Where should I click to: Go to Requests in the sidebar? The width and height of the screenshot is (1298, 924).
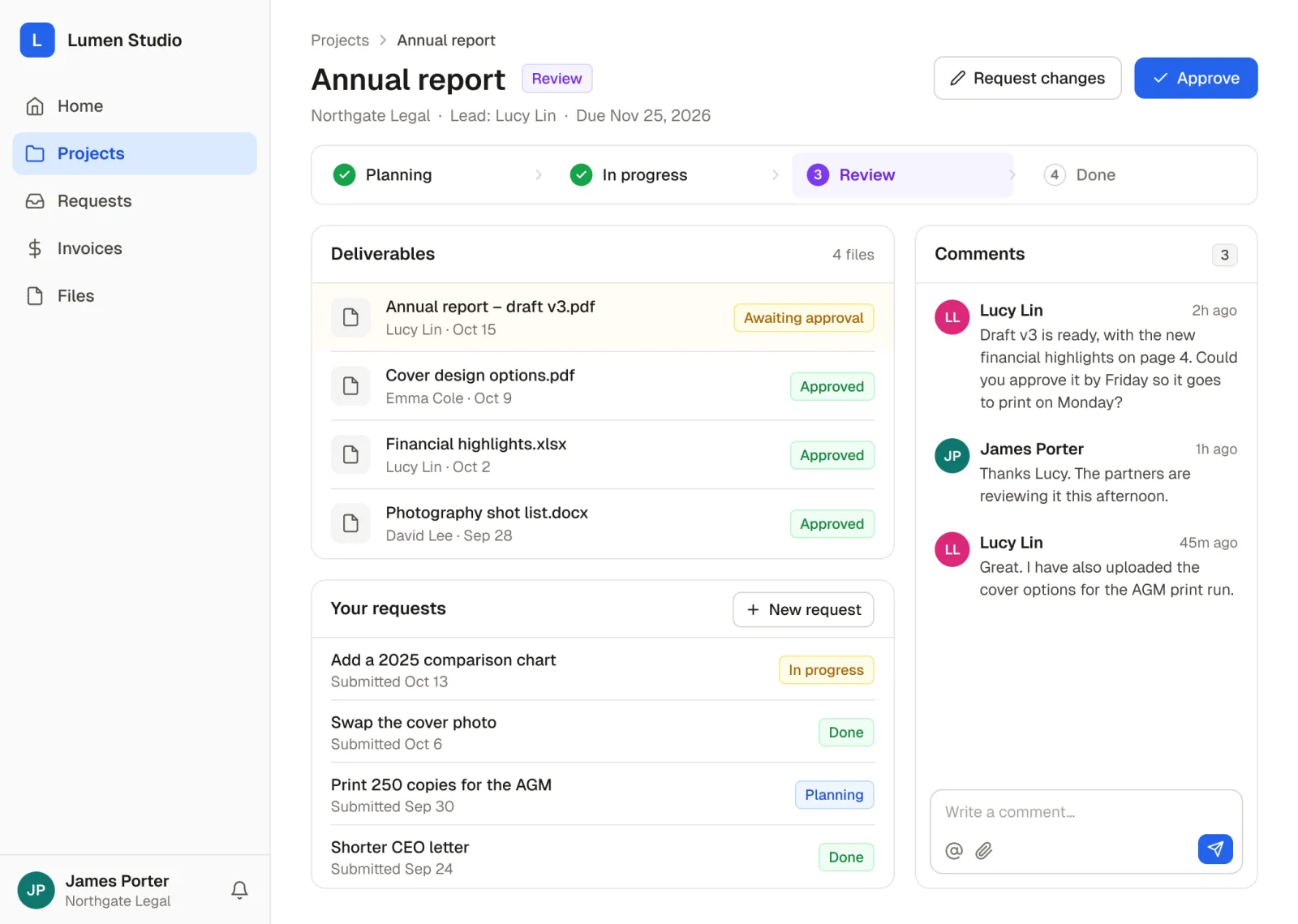click(x=135, y=201)
